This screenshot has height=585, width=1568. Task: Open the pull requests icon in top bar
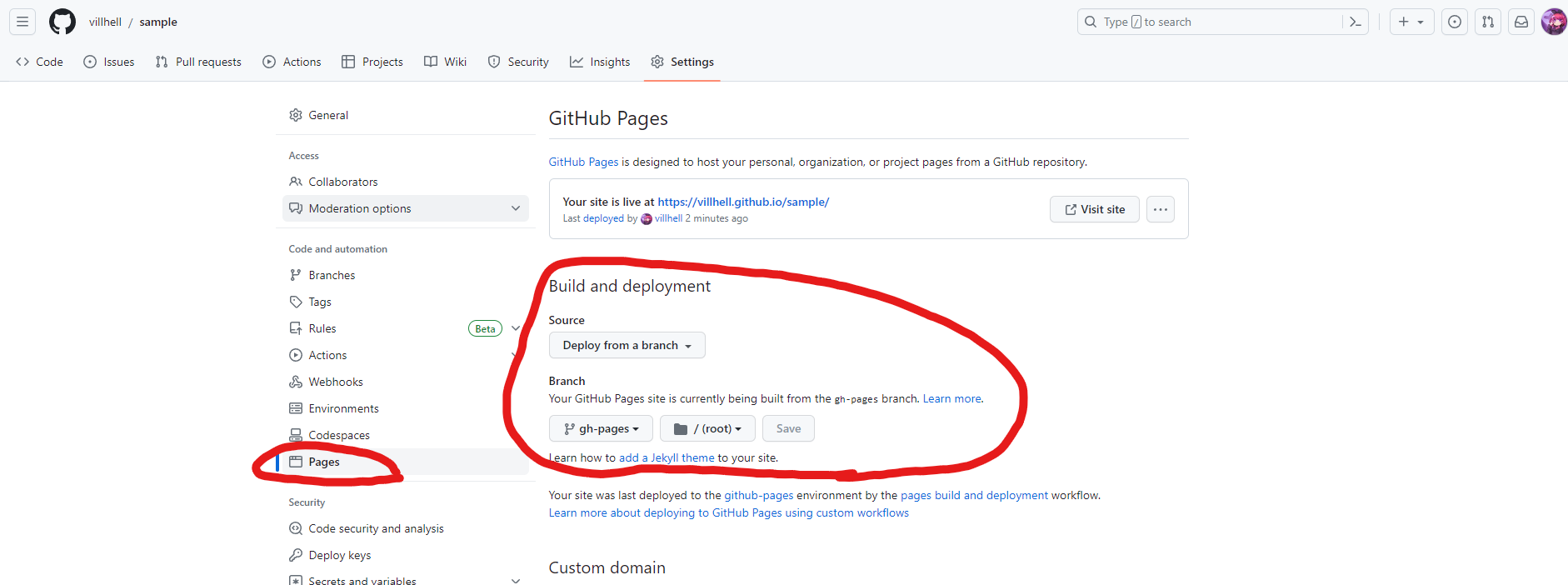(1488, 22)
